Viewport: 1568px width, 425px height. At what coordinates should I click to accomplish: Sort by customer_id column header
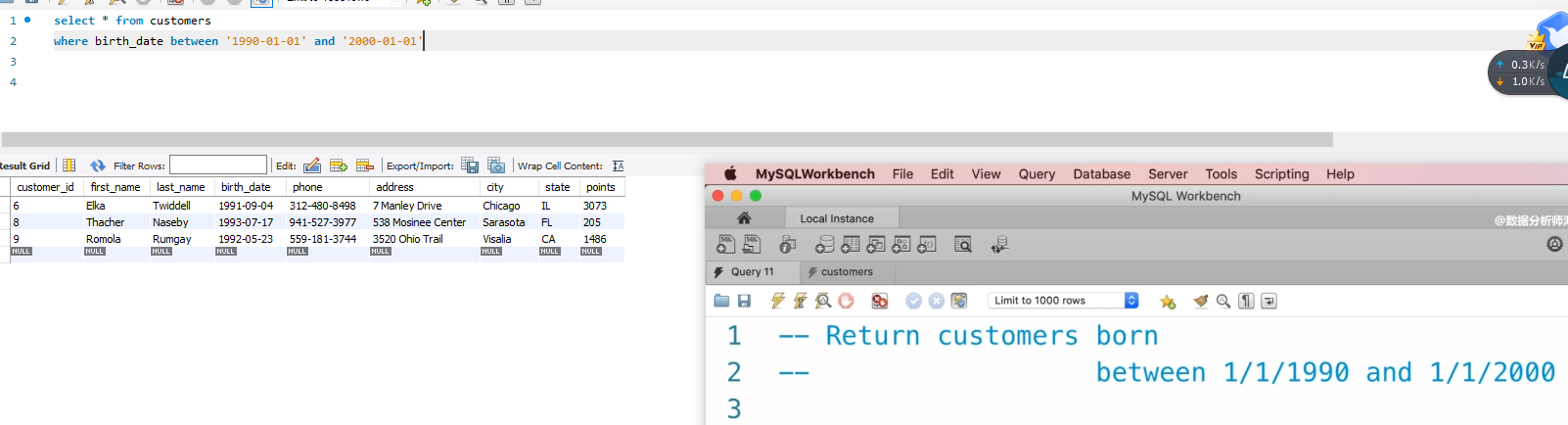tap(46, 187)
